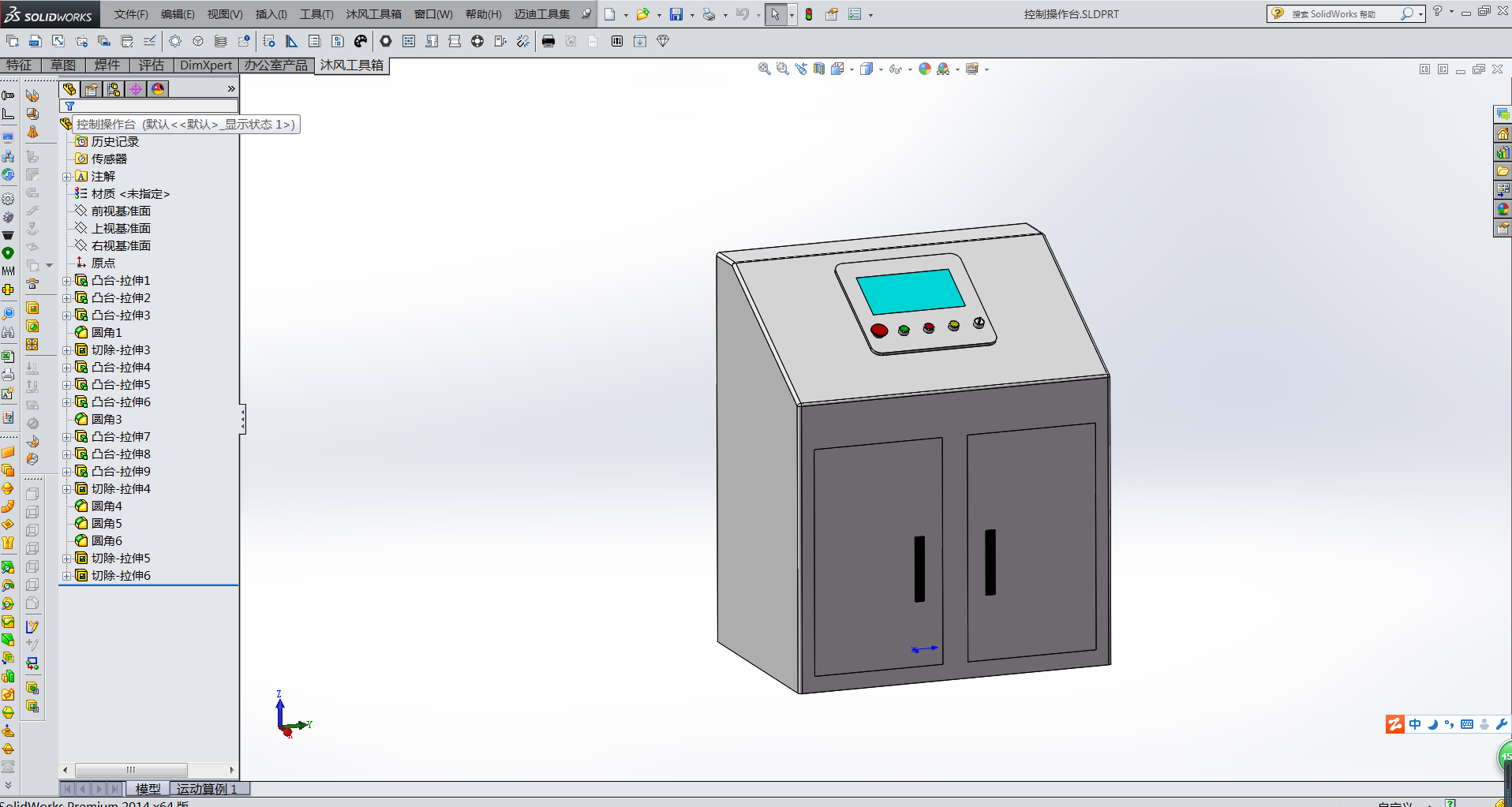This screenshot has width=1512, height=807.
Task: Open the 文件(F) menu
Action: [131, 14]
